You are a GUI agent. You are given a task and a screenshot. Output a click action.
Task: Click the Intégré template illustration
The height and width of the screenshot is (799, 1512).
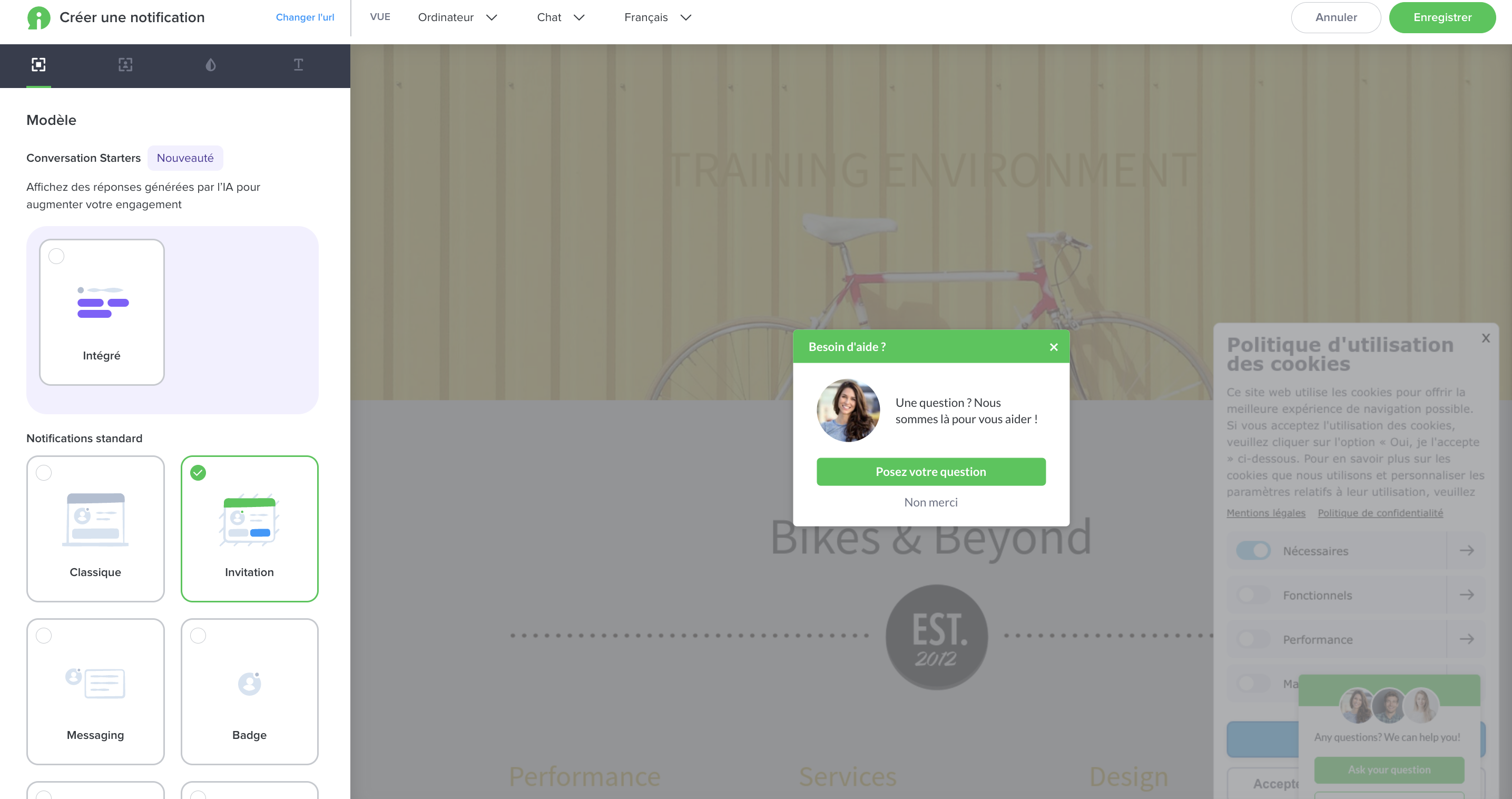click(103, 303)
